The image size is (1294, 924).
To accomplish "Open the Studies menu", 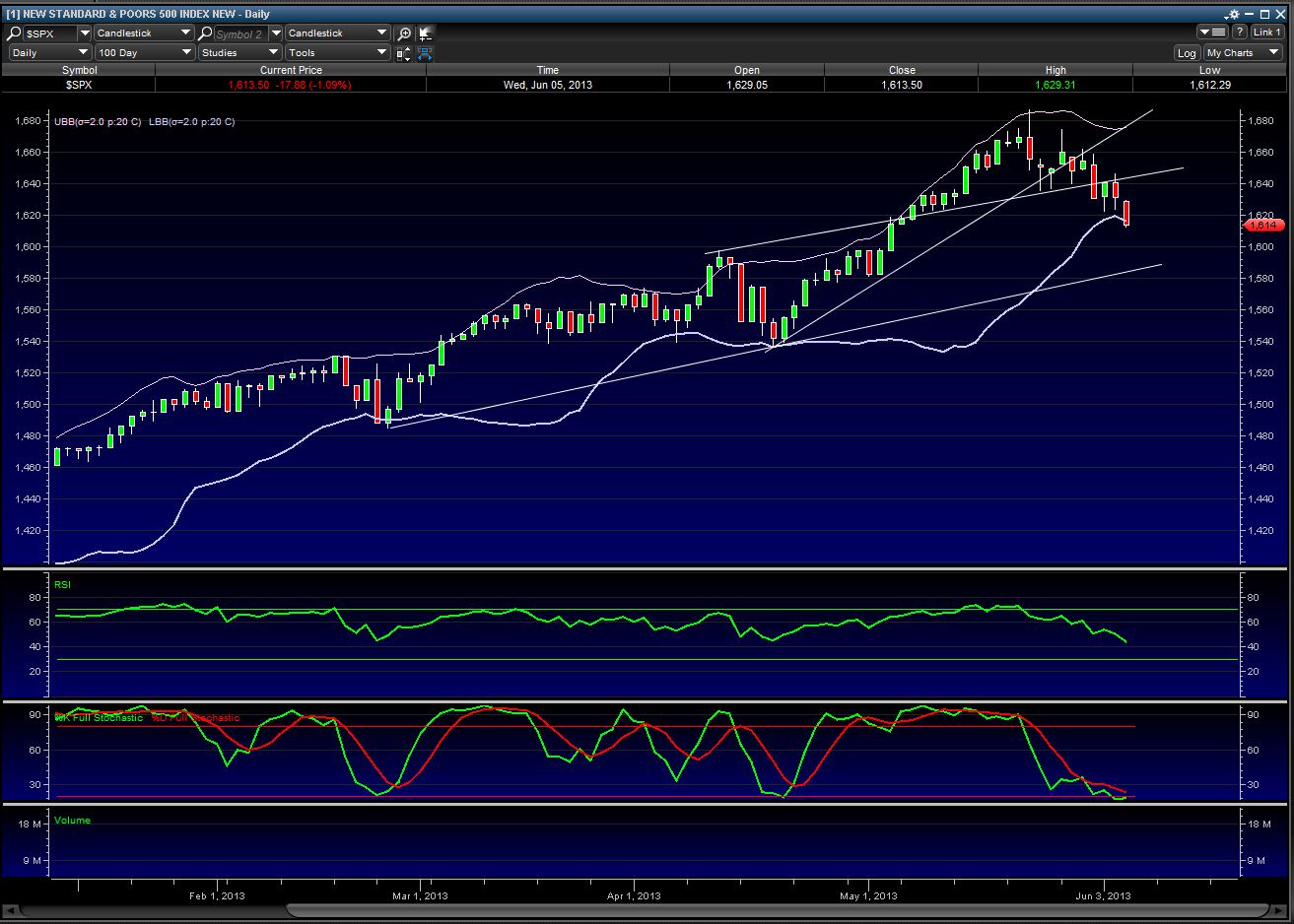I will tap(239, 53).
